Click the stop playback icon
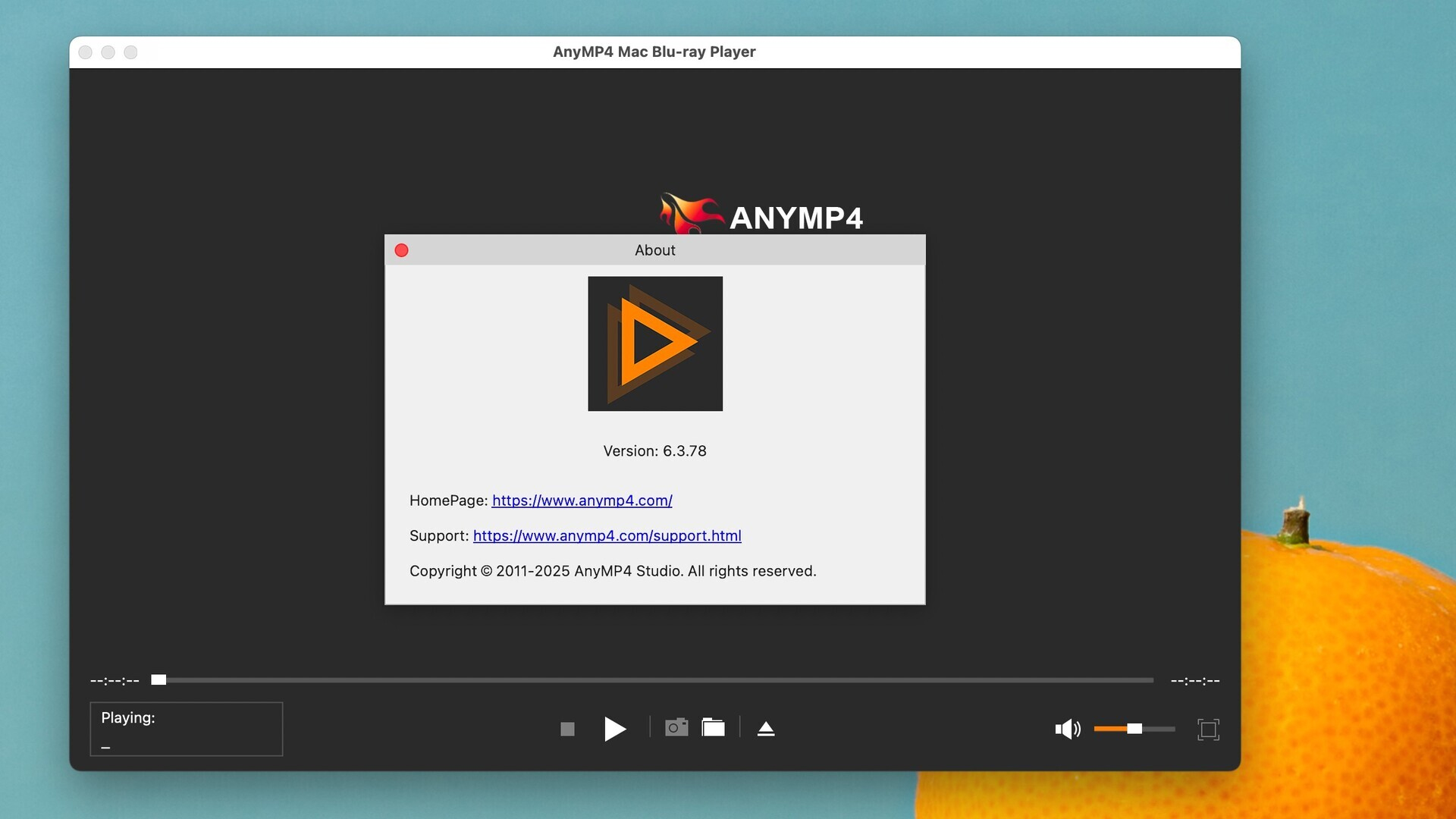The image size is (1456, 819). pos(566,729)
